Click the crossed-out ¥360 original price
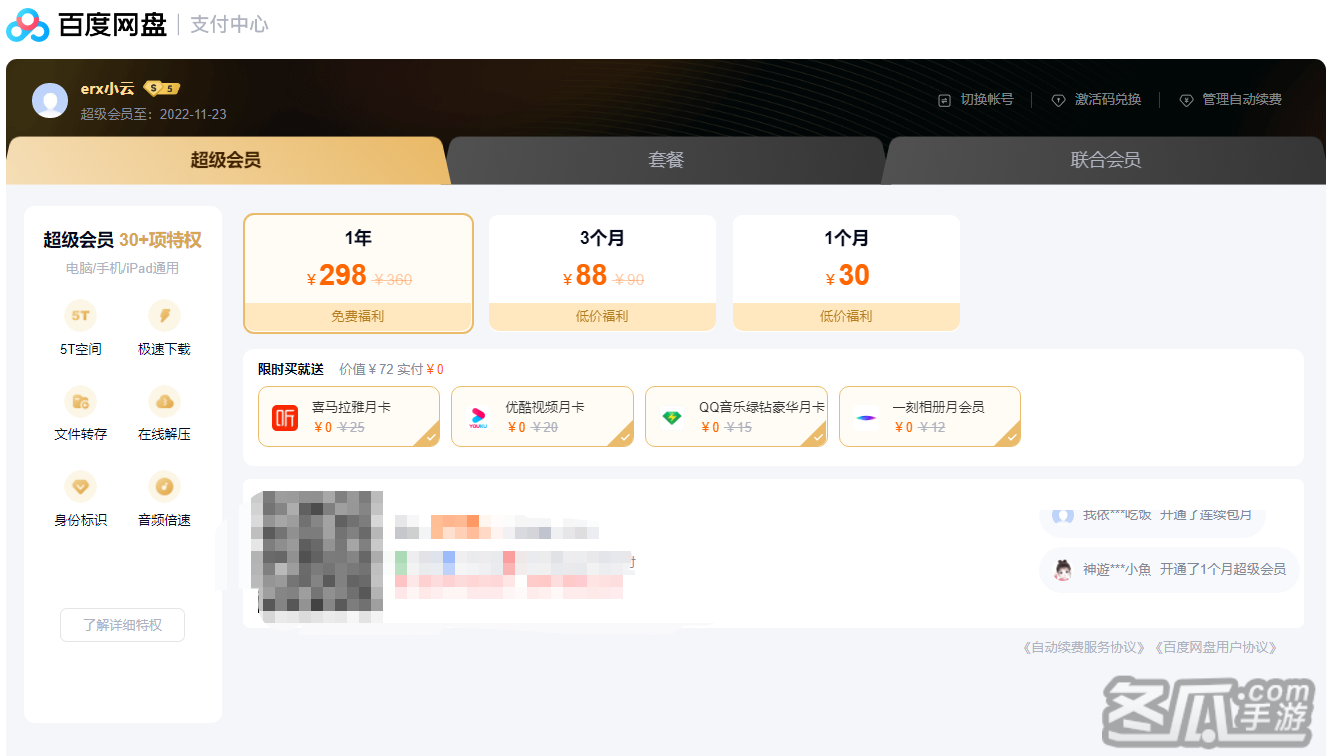The image size is (1342, 756). point(393,280)
